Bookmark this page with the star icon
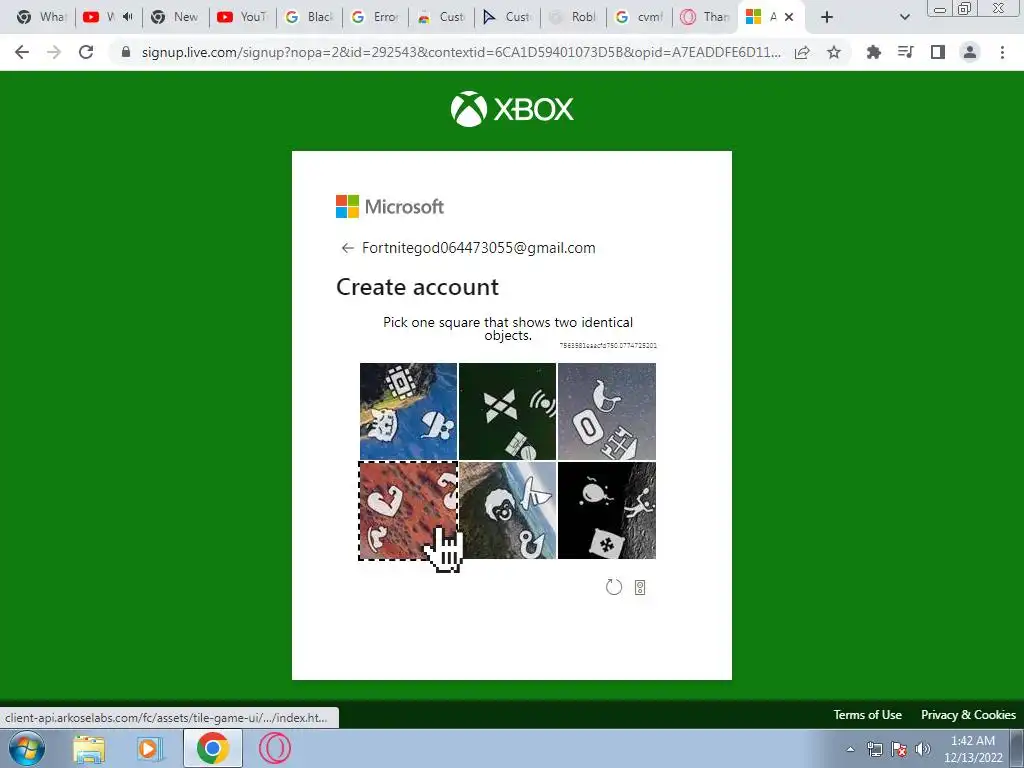 click(834, 52)
